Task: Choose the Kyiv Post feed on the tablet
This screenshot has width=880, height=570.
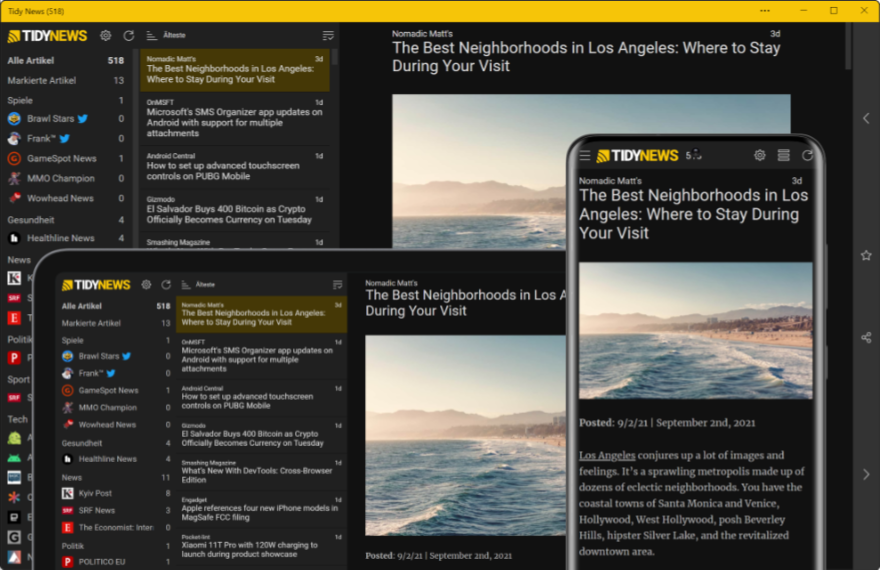Action: pos(94,494)
